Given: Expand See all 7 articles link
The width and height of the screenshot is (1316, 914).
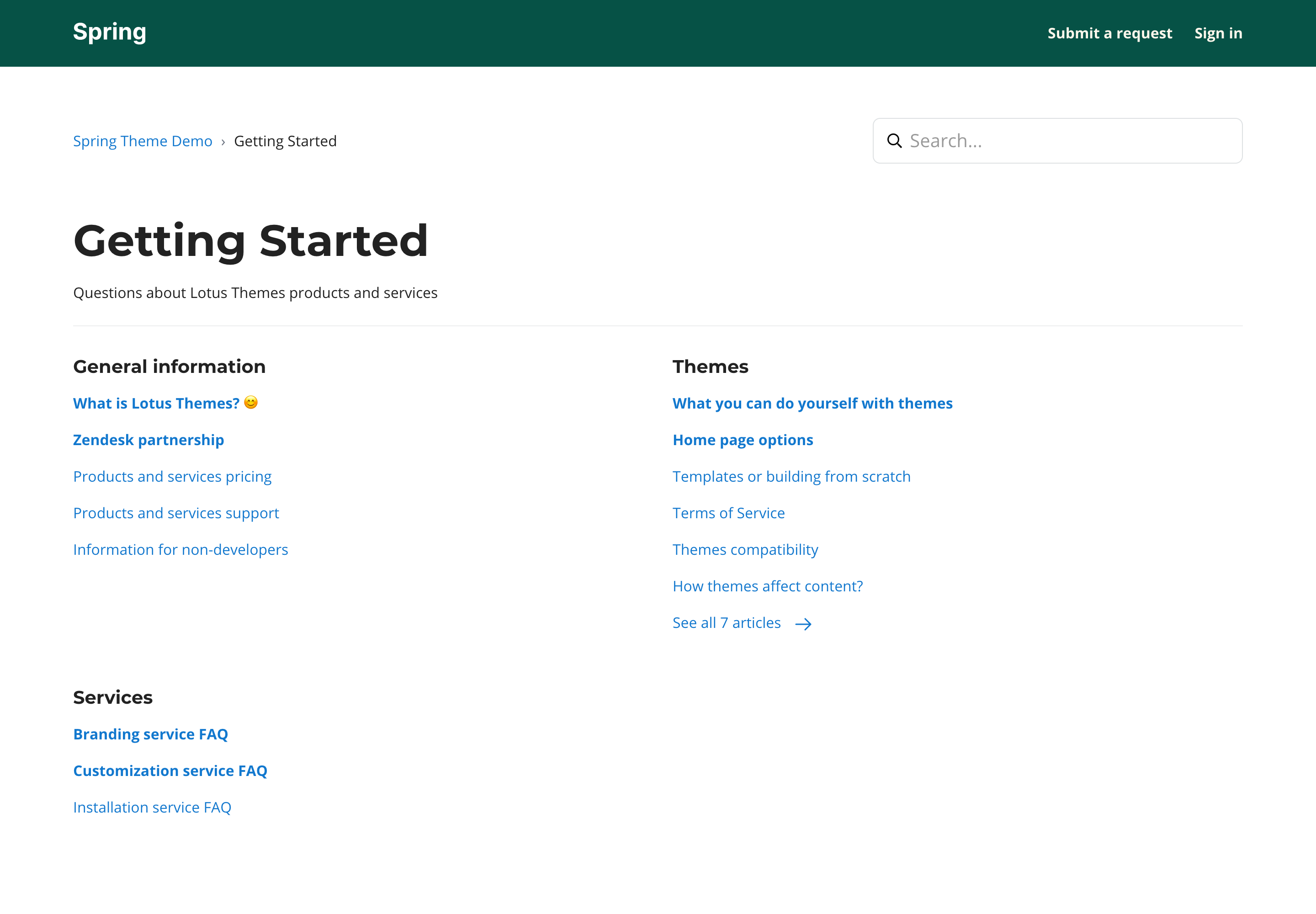Looking at the screenshot, I should point(726,623).
